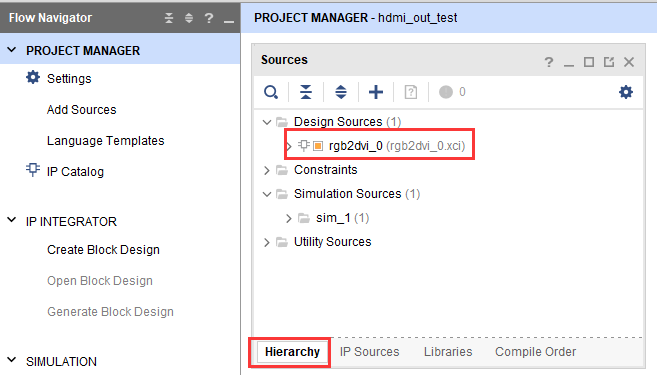
Task: Click the messages count circle icon showing 0
Action: coord(446,92)
